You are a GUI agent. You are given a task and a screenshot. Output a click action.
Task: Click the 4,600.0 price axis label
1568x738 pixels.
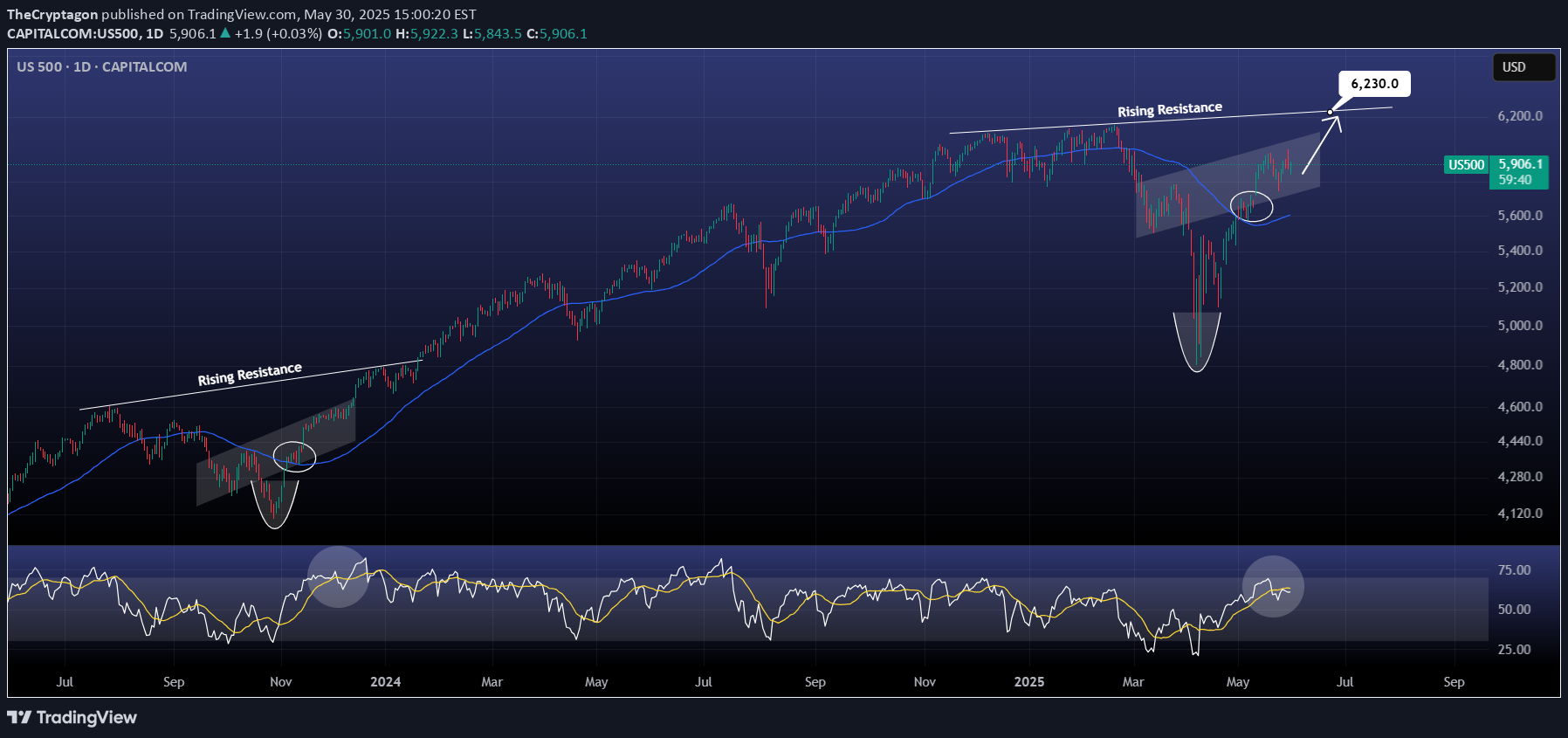tap(1520, 407)
